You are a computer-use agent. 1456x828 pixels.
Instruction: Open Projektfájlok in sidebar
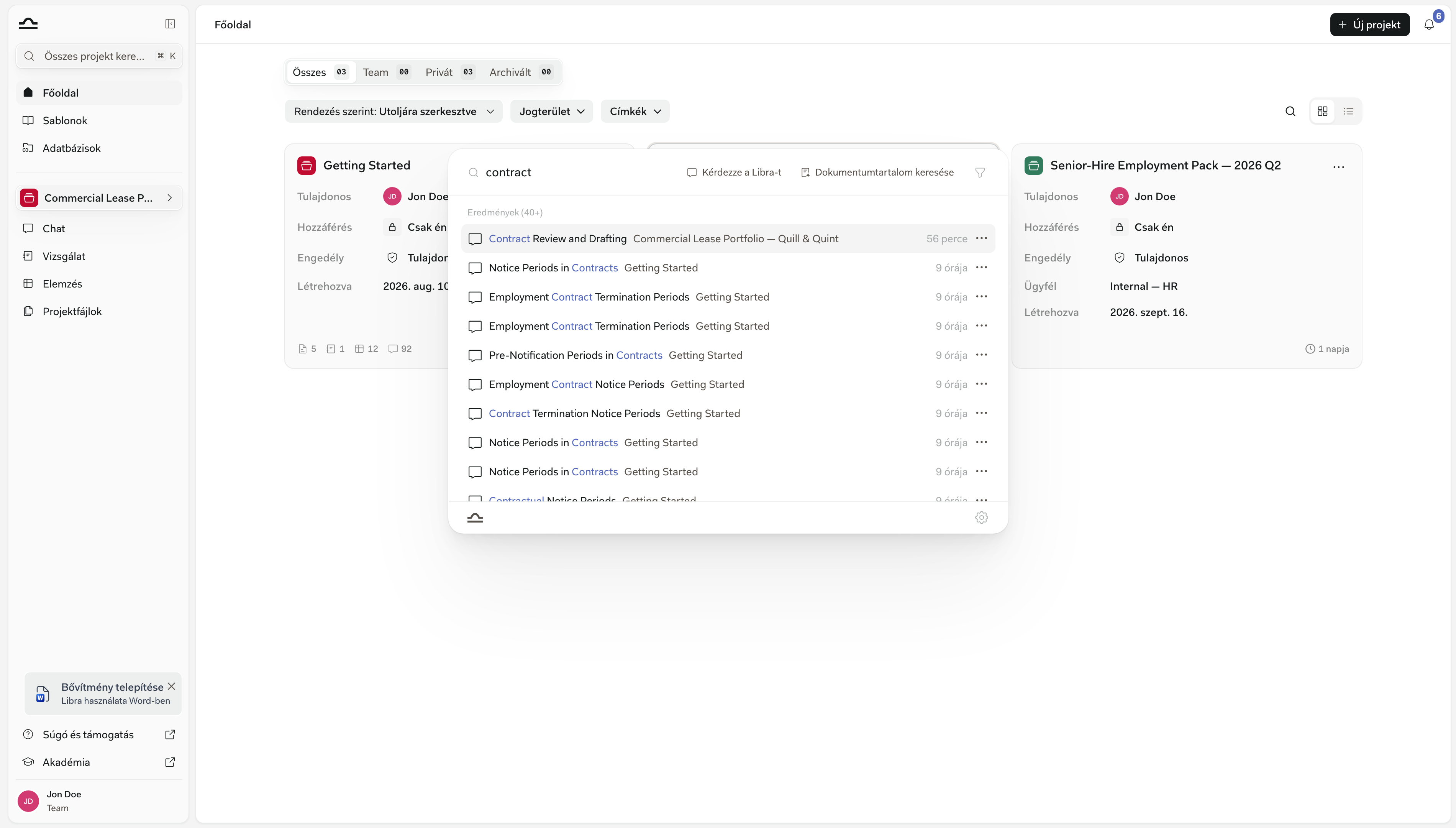99,311
